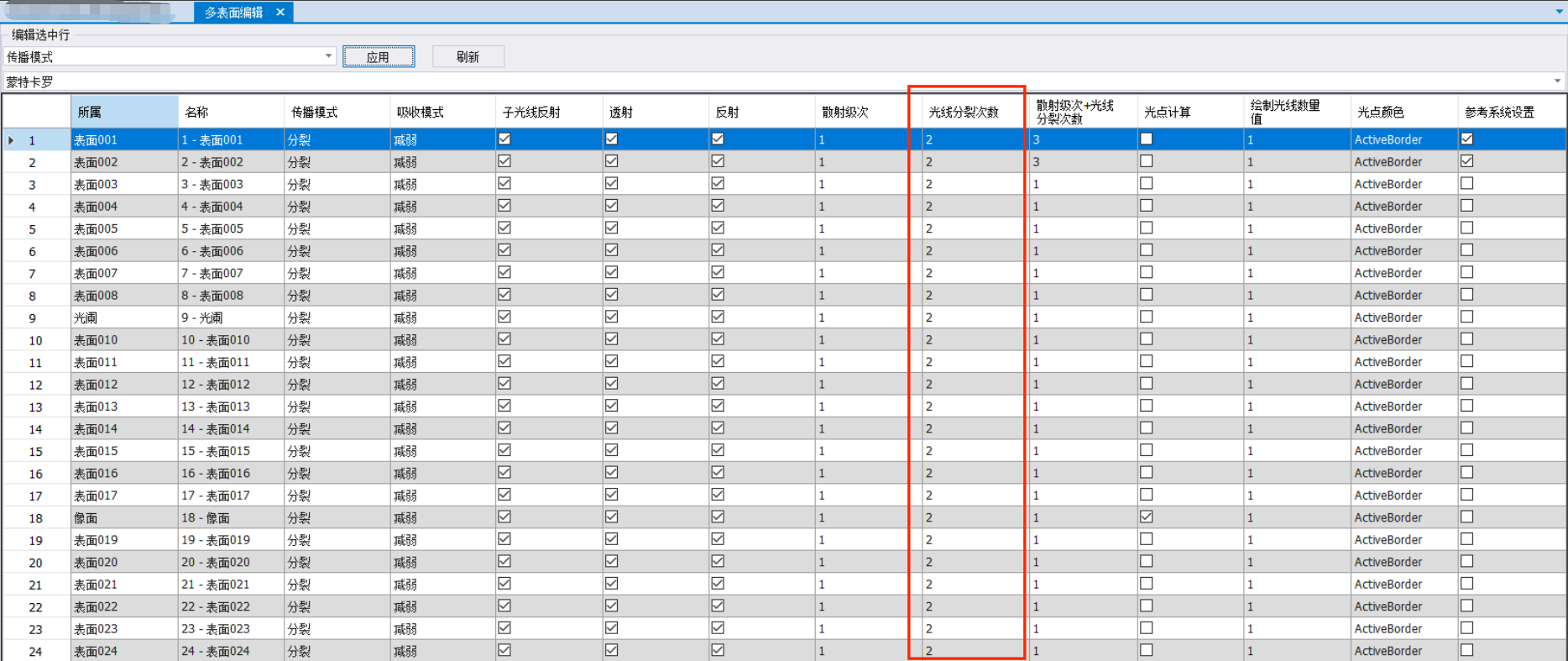The image size is (1568, 661).
Task: Switch to the 多表面编辑 tab
Action: pos(233,12)
